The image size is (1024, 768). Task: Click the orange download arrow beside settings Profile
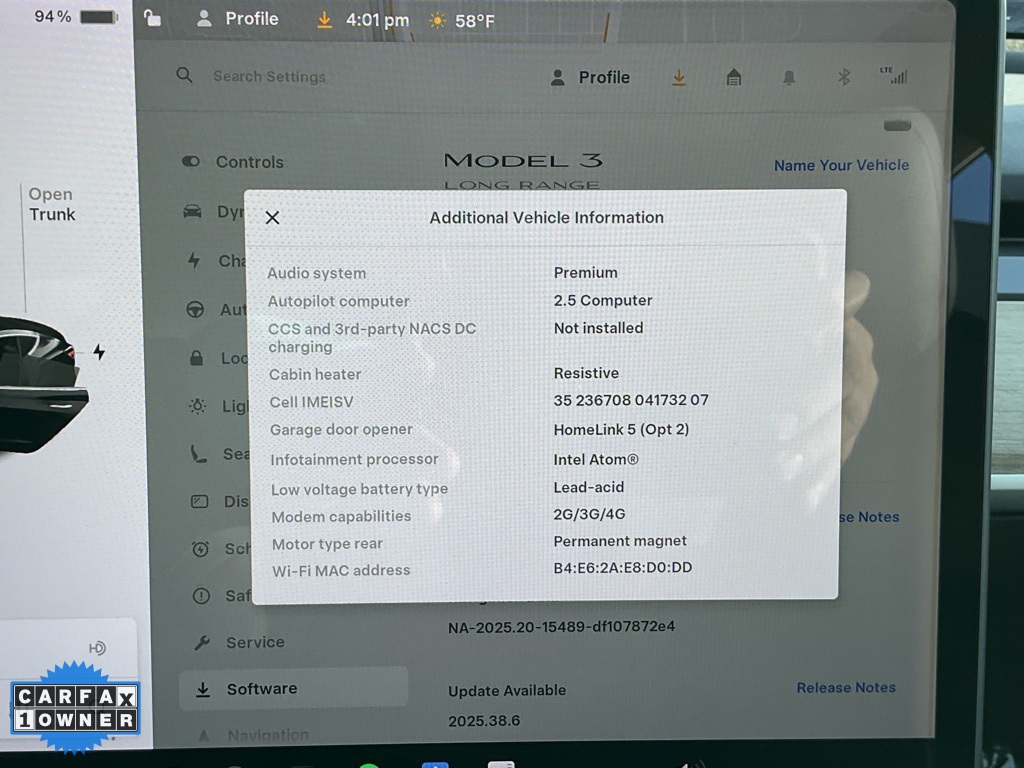click(679, 78)
